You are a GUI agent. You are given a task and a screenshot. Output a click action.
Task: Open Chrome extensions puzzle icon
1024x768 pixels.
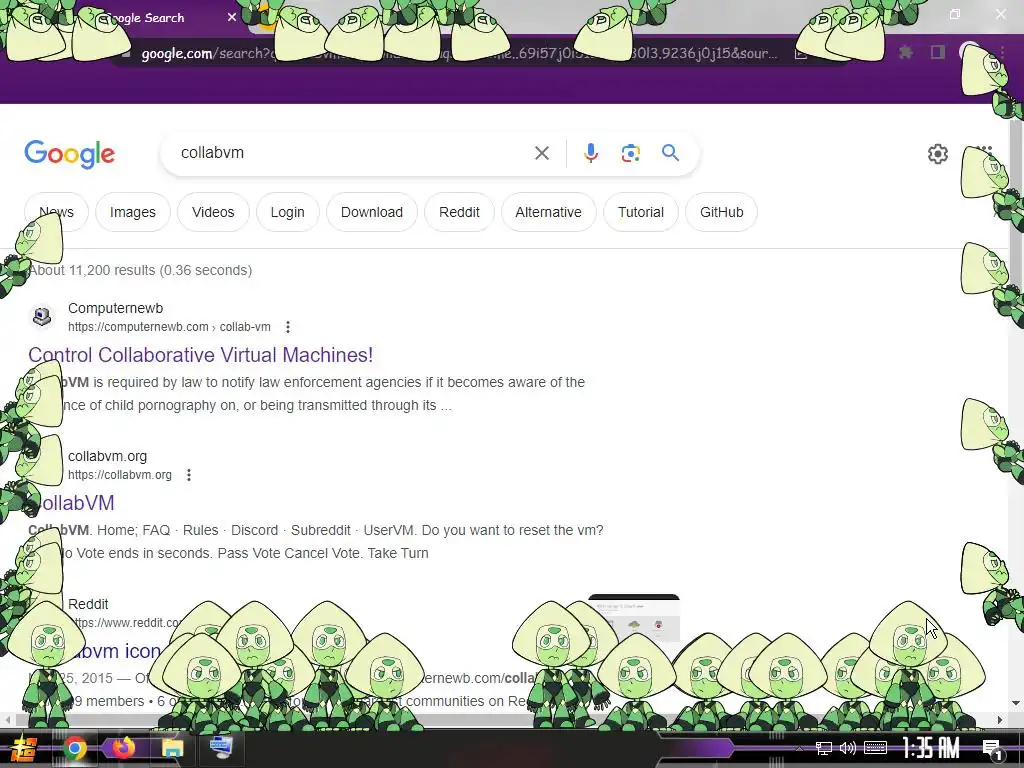pos(905,52)
